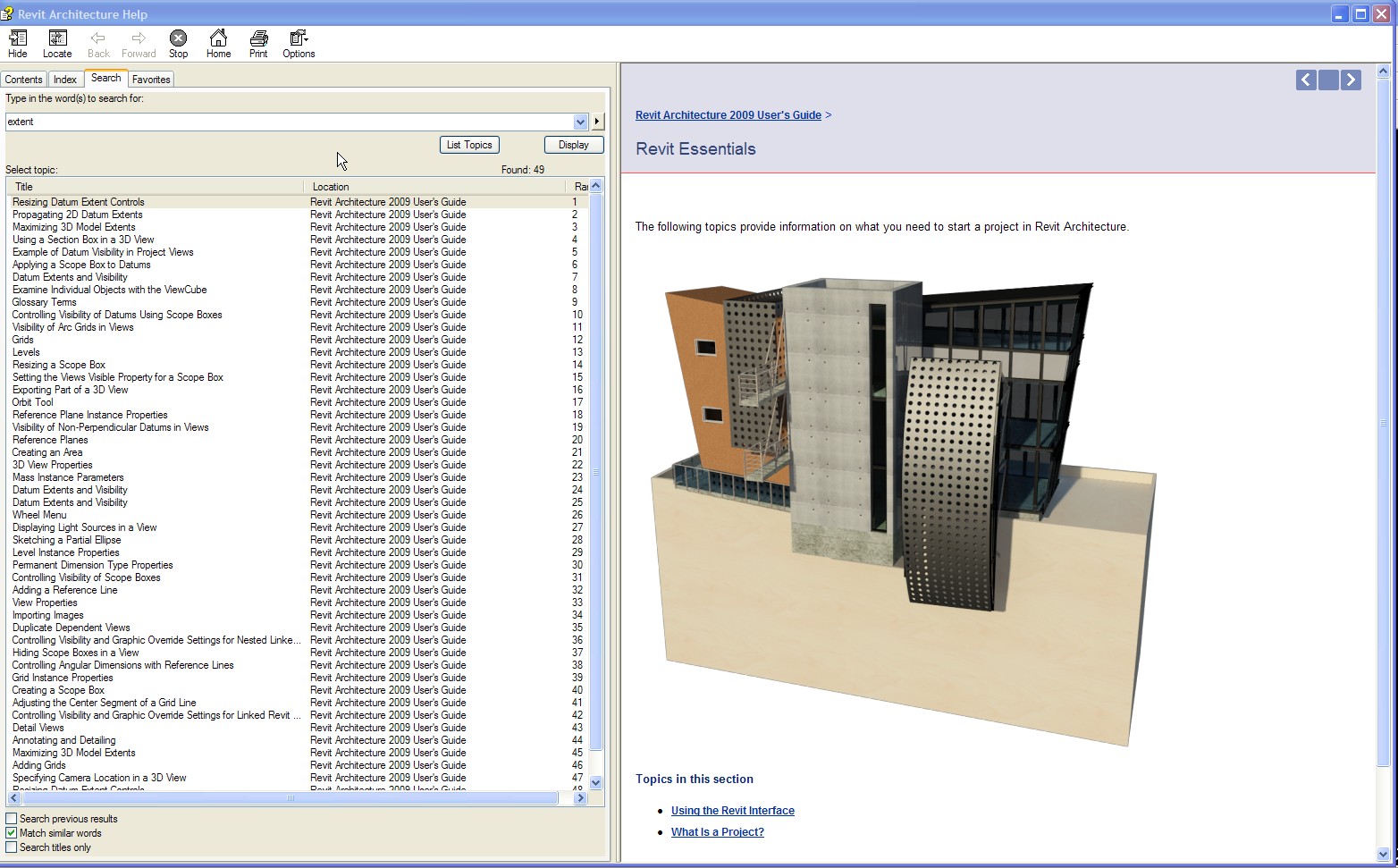Click the help window title bar icon
The width and height of the screenshot is (1398, 868).
pos(7,14)
